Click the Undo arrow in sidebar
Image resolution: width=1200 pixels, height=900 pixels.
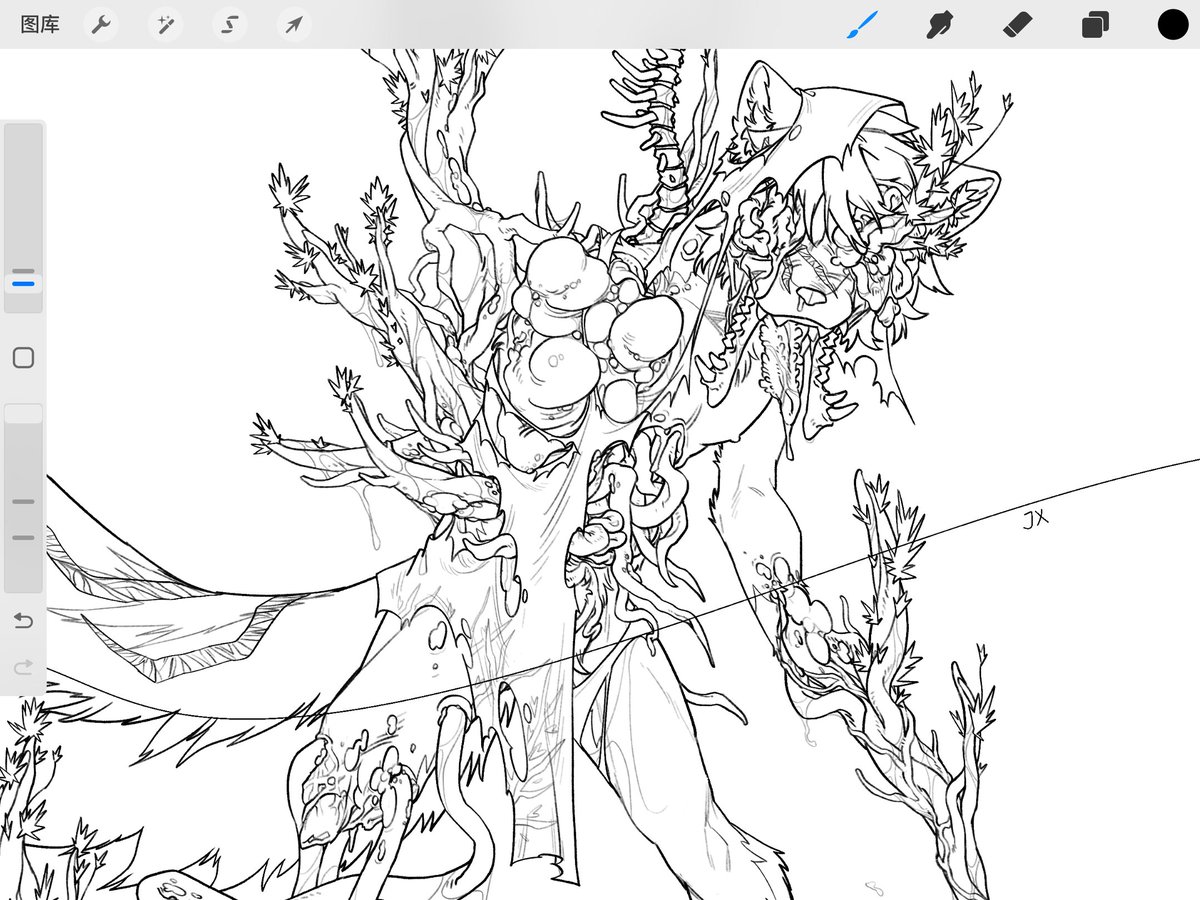(x=23, y=621)
